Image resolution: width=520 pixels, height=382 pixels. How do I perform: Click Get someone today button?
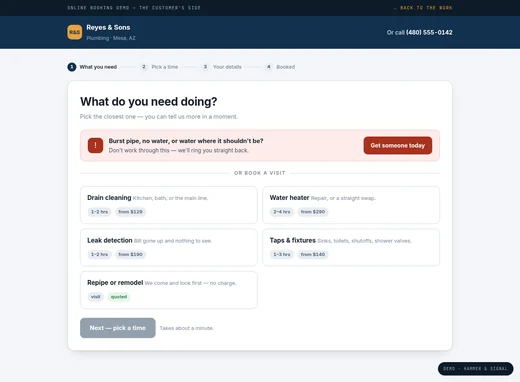point(398,145)
